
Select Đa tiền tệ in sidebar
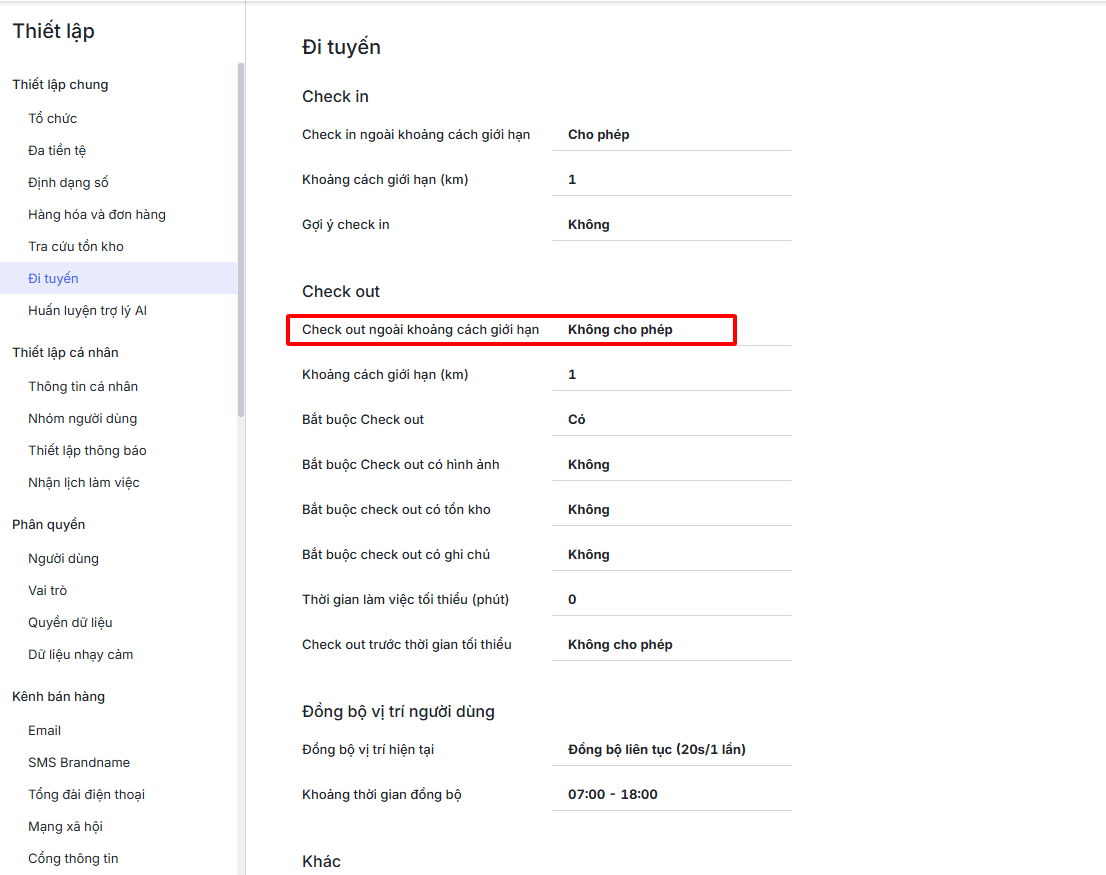pyautogui.click(x=57, y=150)
